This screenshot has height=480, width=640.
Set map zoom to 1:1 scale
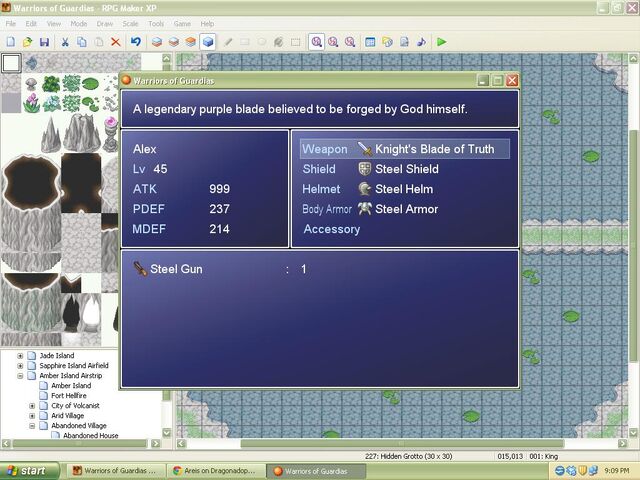coord(316,42)
